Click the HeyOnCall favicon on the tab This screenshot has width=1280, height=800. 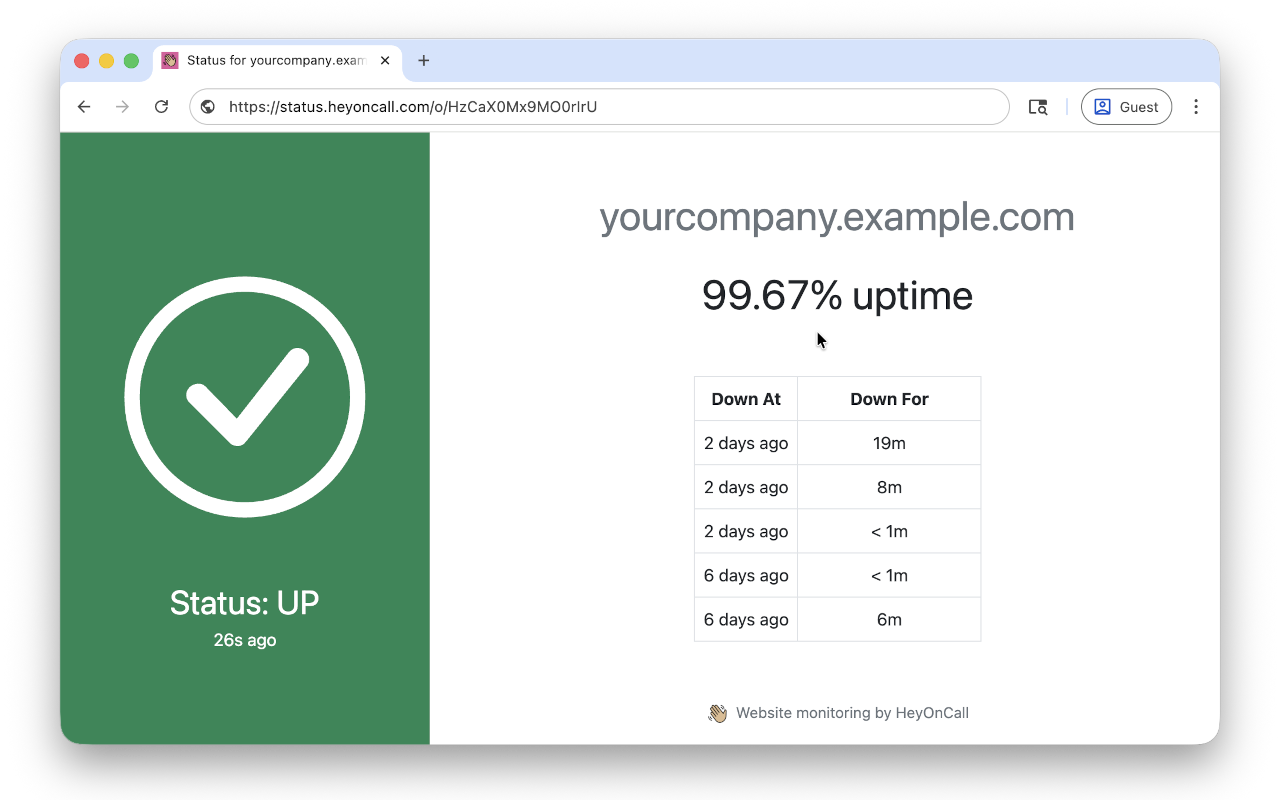click(x=169, y=60)
